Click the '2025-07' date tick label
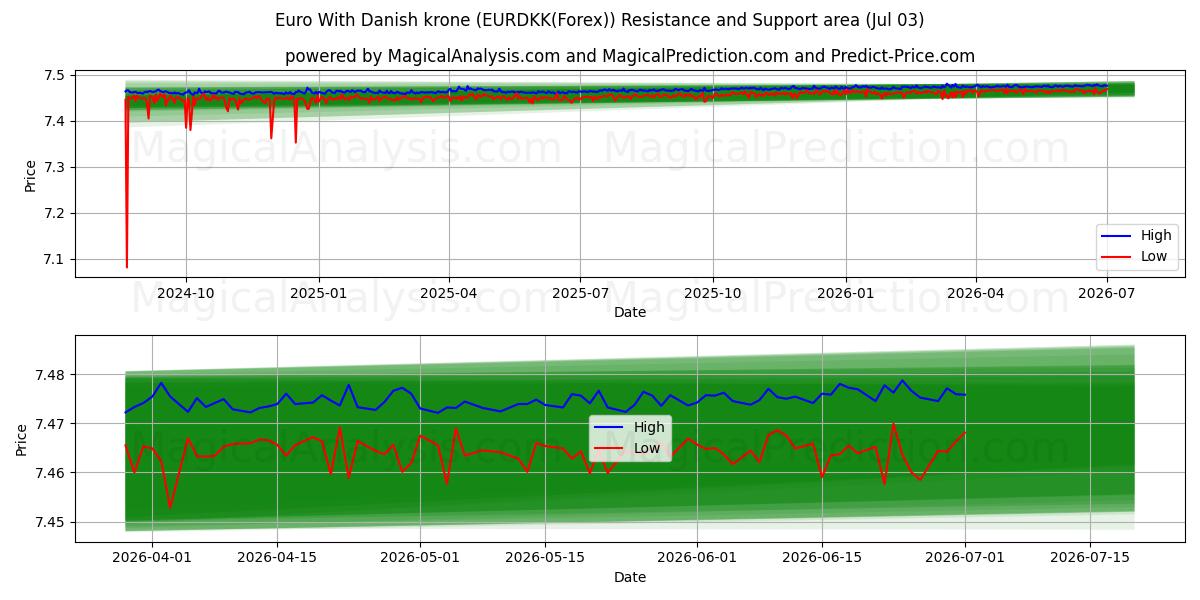The height and width of the screenshot is (600, 1200). (580, 293)
